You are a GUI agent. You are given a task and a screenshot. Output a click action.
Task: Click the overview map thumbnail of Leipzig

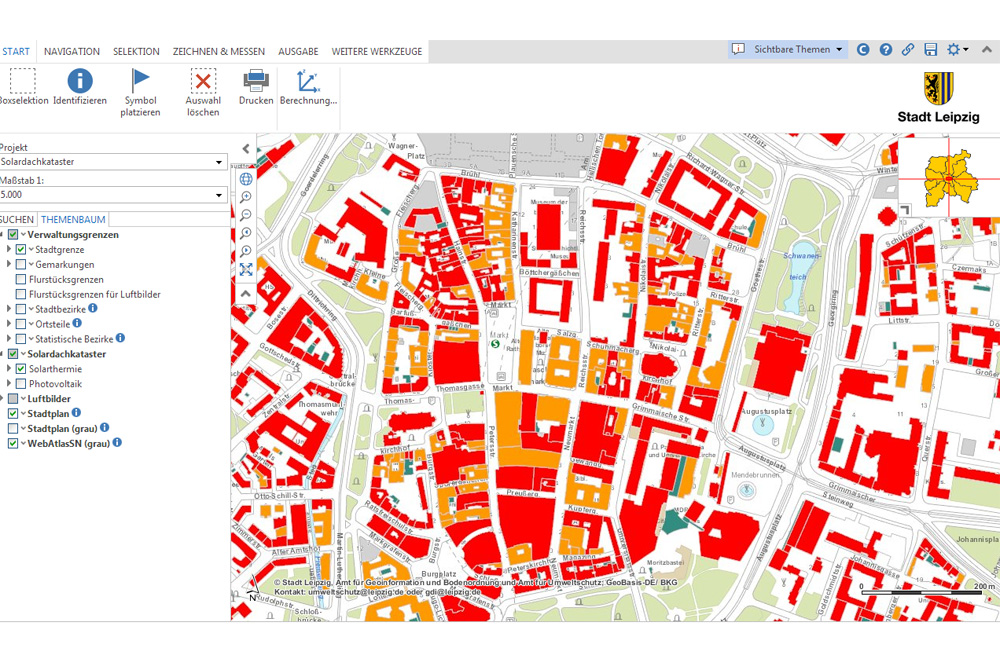(948, 178)
